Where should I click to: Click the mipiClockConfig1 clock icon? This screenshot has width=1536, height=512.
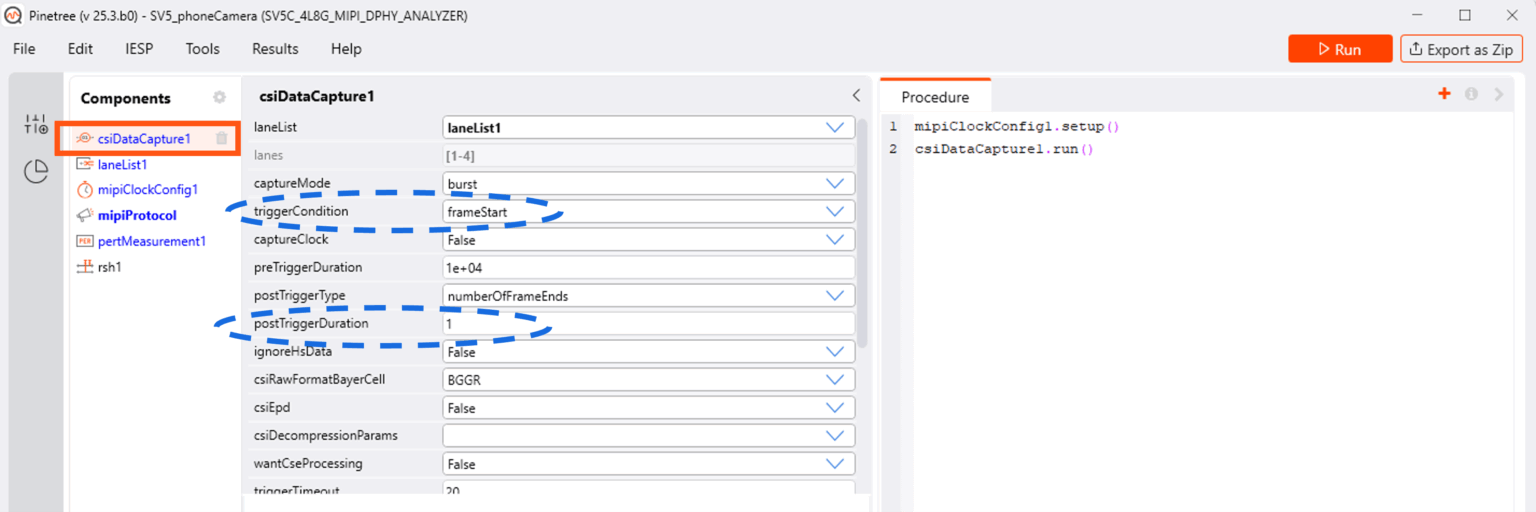point(85,189)
